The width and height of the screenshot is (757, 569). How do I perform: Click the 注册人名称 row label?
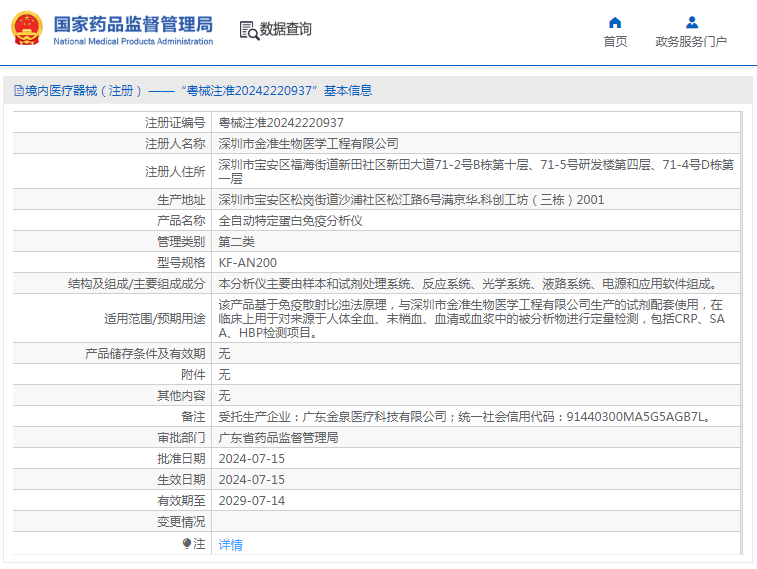click(175, 143)
